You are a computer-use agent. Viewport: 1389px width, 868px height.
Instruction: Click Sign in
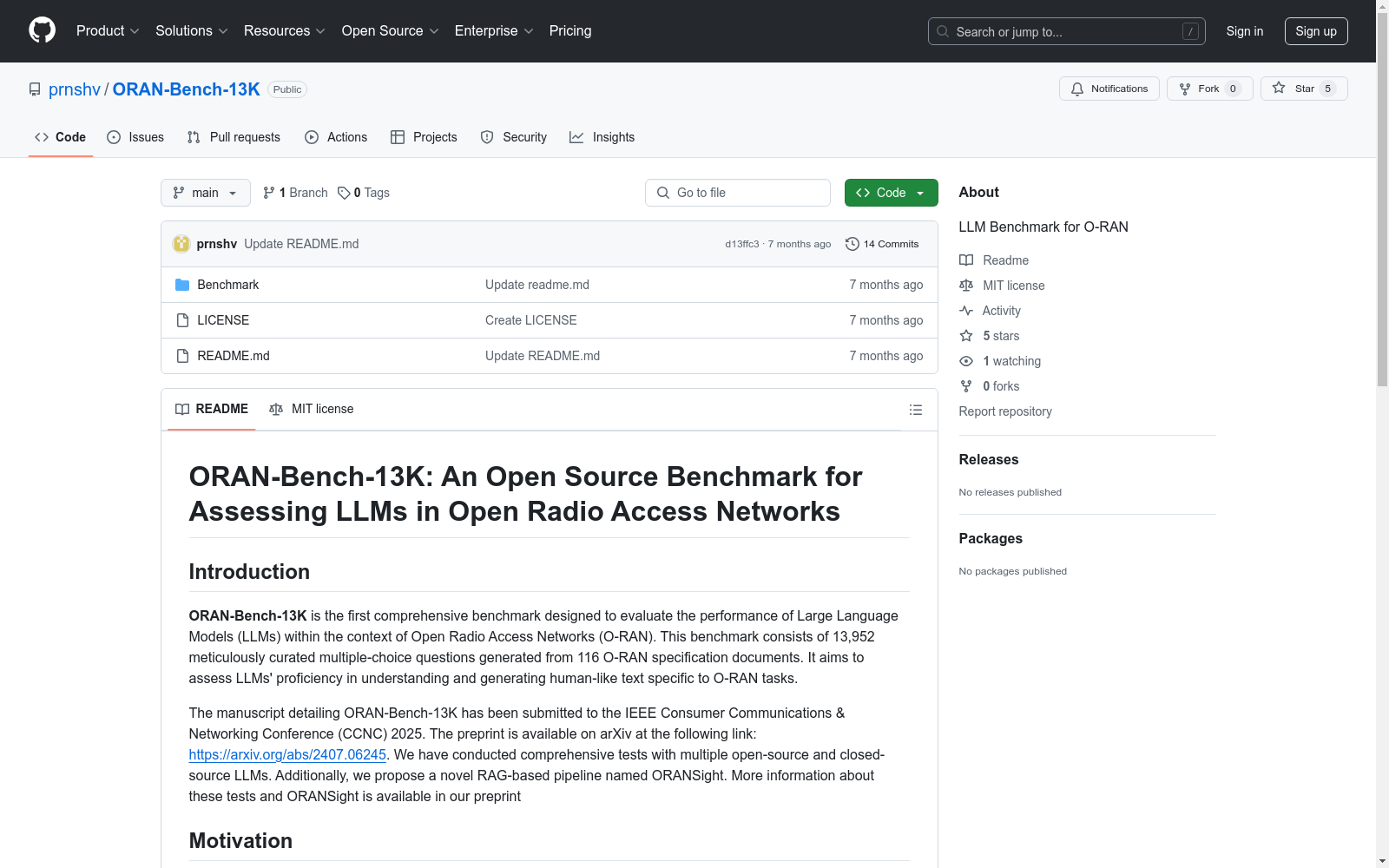(1245, 31)
